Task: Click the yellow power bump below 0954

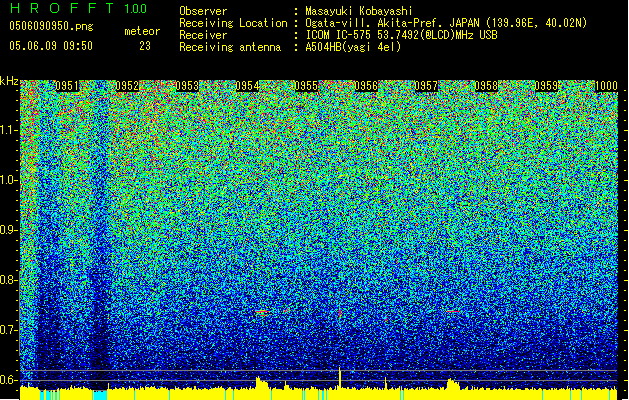Action: point(262,382)
